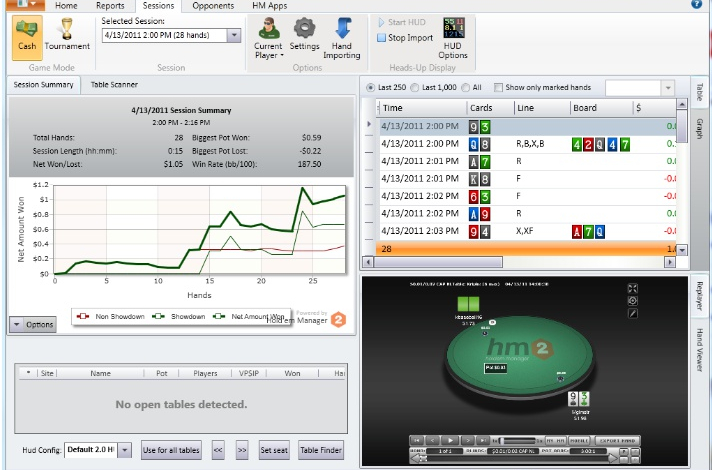The width and height of the screenshot is (712, 470).
Task: Sort open tables by VPSIP column
Action: pos(248,373)
